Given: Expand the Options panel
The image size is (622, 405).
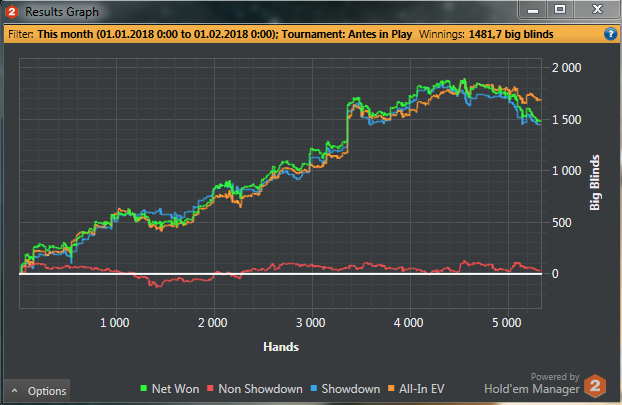Looking at the screenshot, I should 37,391.
